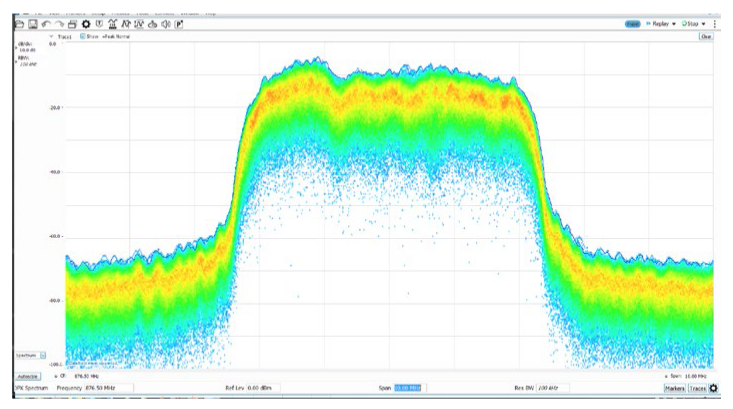The width and height of the screenshot is (733, 409).
Task: Toggle the Show trace checkbox
Action: 83,36
